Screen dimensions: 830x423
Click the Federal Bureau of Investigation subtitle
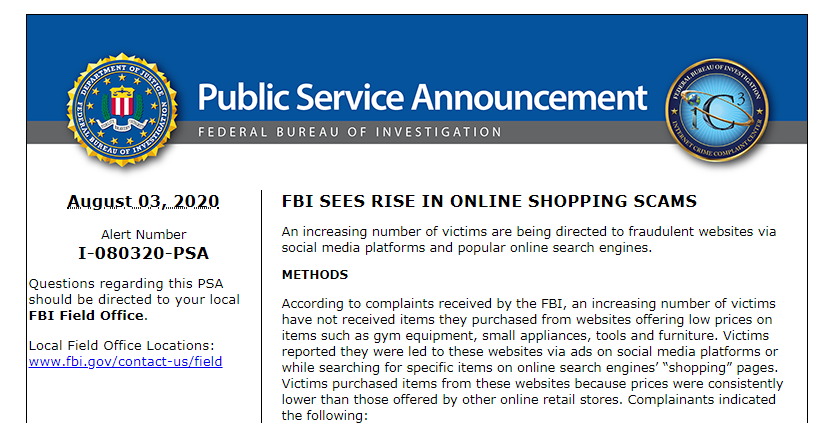pos(350,132)
